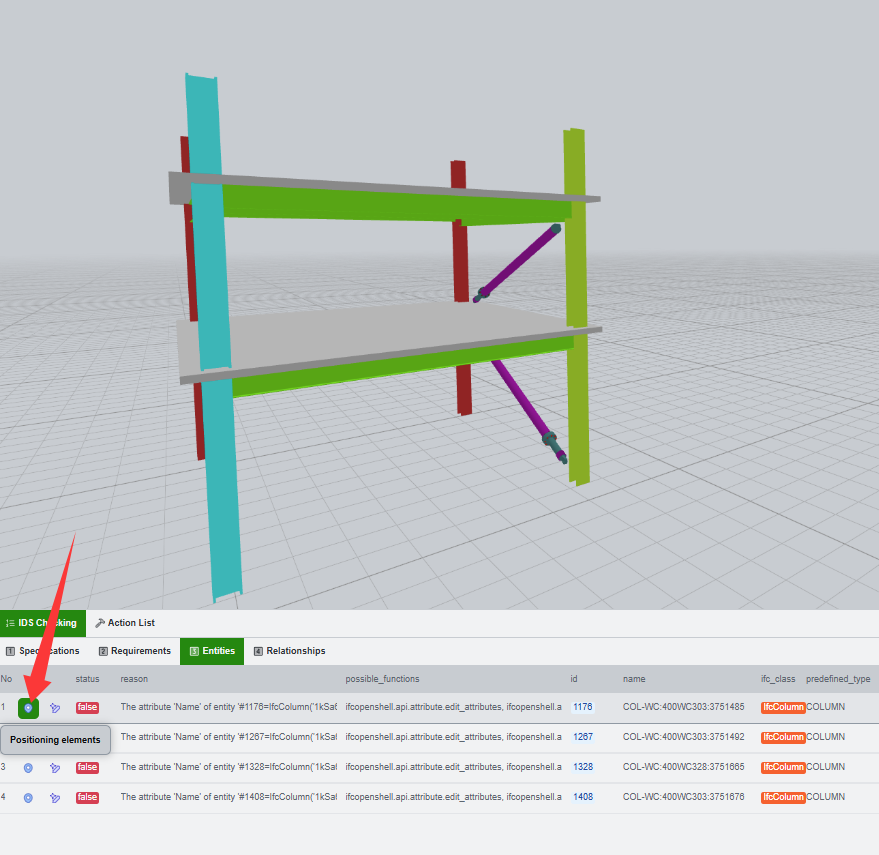Click the IfcColumn tag for entity 1267
This screenshot has height=855, width=879.
783,737
